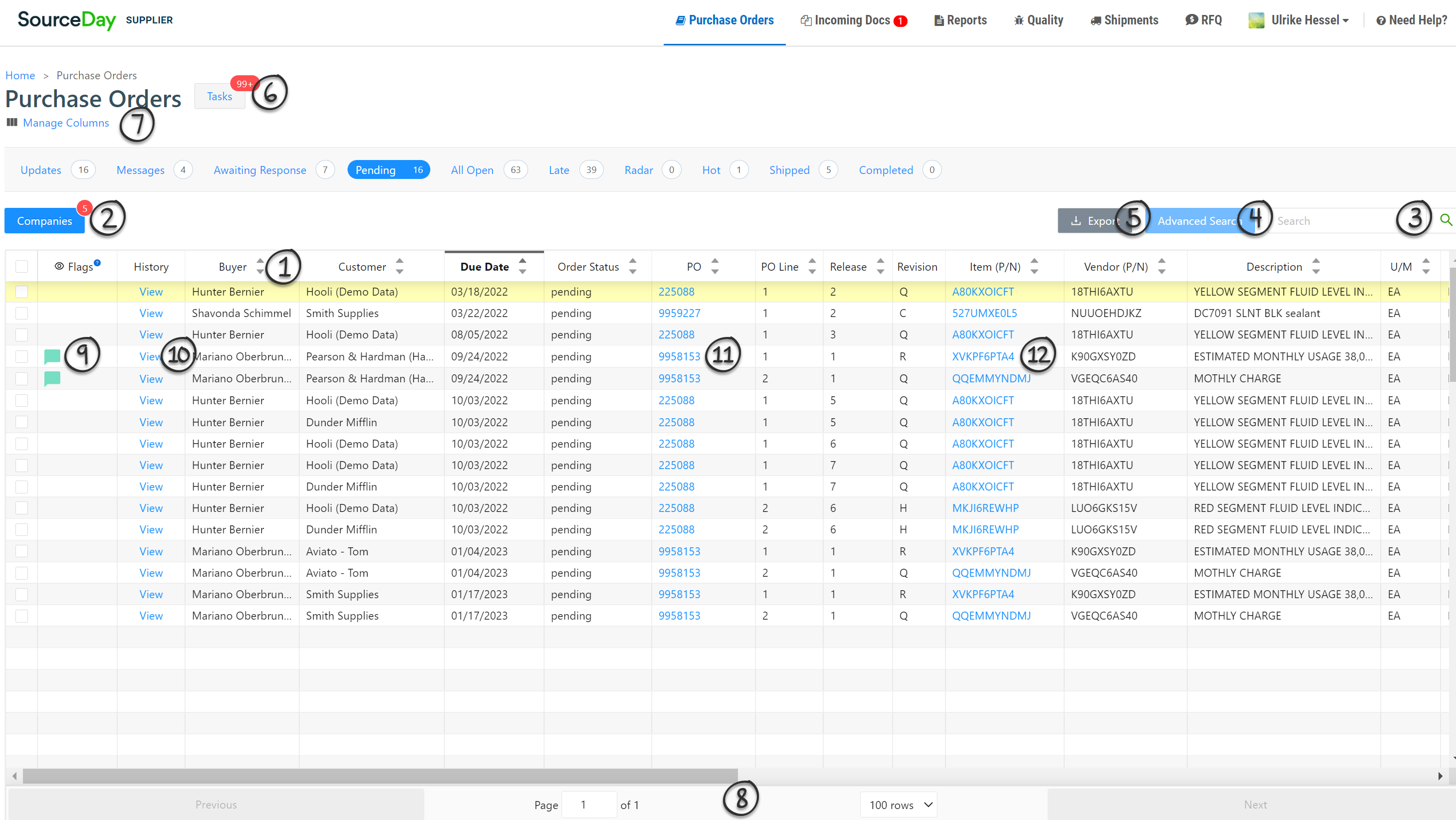Open Incoming Docs in top navigation
The width and height of the screenshot is (1456, 820).
coord(854,20)
